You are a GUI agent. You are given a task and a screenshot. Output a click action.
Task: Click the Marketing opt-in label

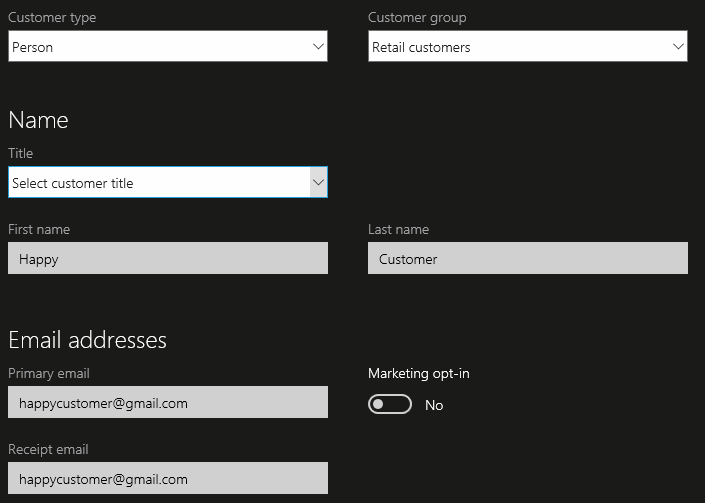(418, 374)
